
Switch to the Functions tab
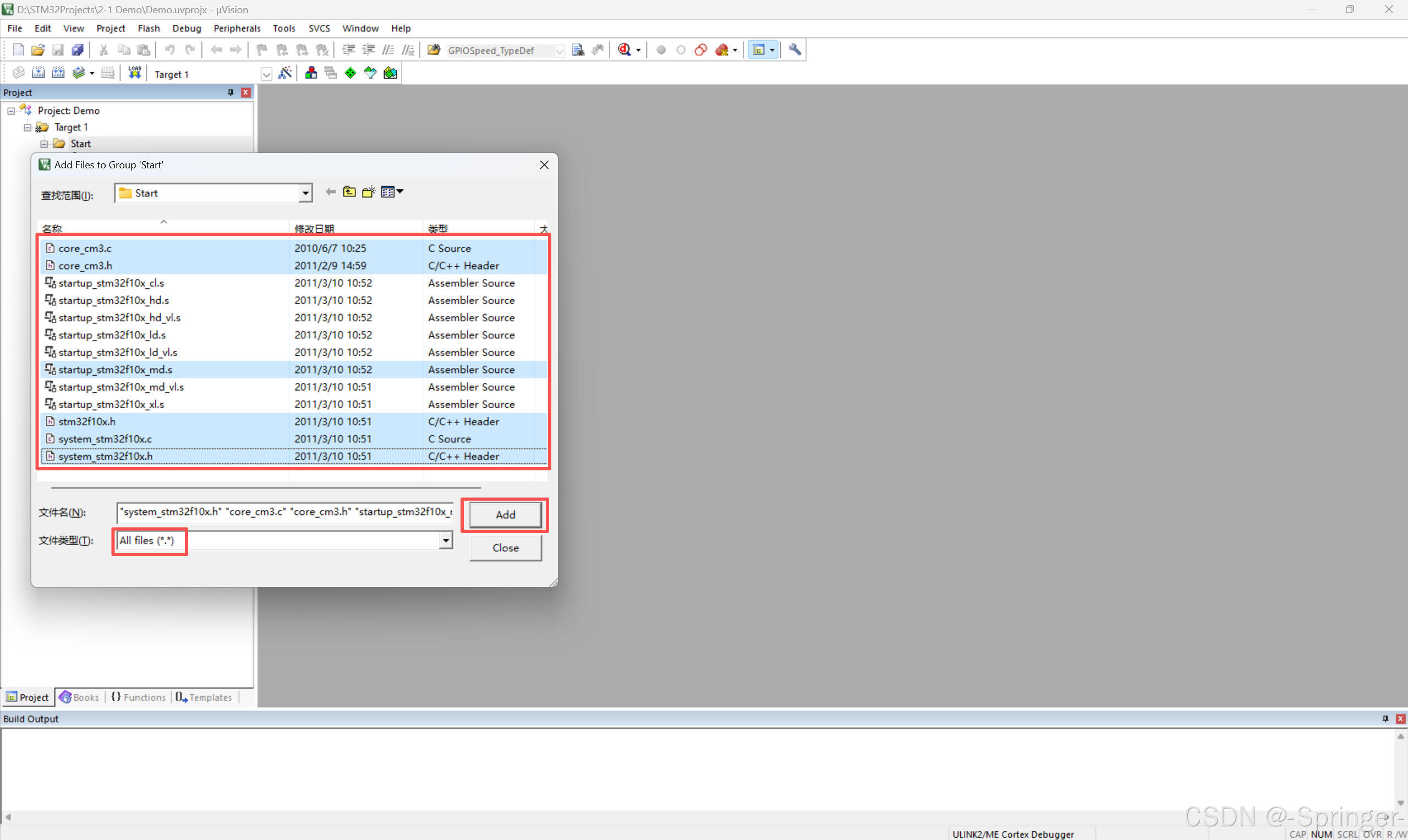click(139, 698)
